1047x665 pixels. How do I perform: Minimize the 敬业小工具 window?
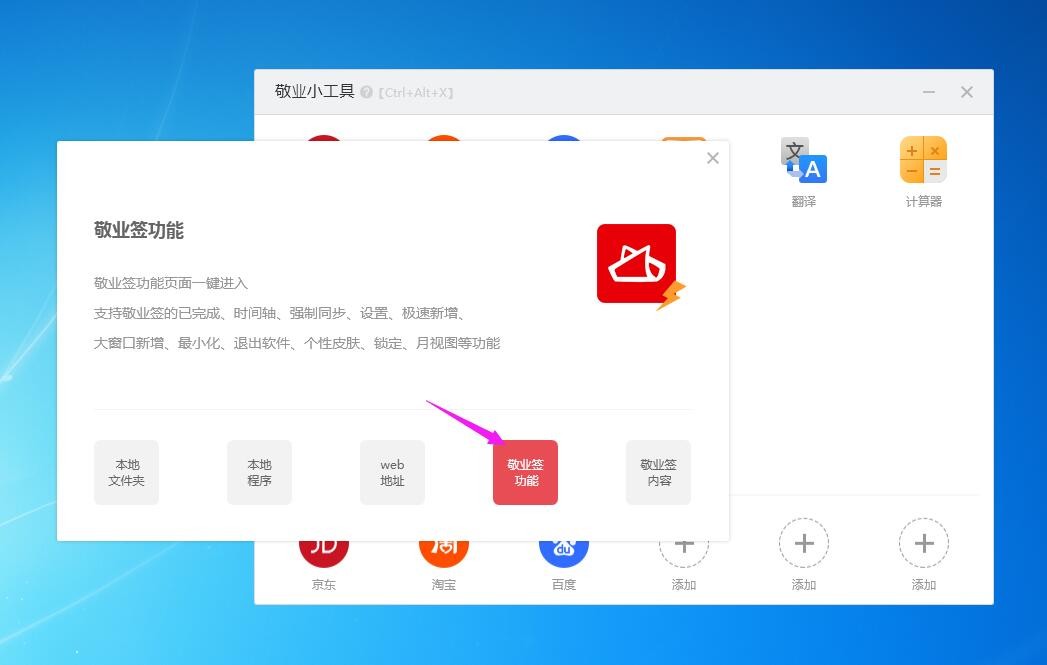coord(929,92)
